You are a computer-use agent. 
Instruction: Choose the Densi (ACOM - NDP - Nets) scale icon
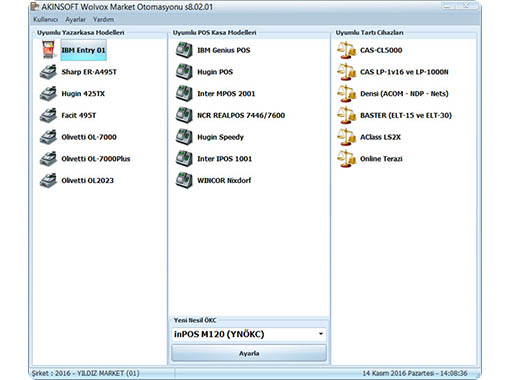coord(346,94)
